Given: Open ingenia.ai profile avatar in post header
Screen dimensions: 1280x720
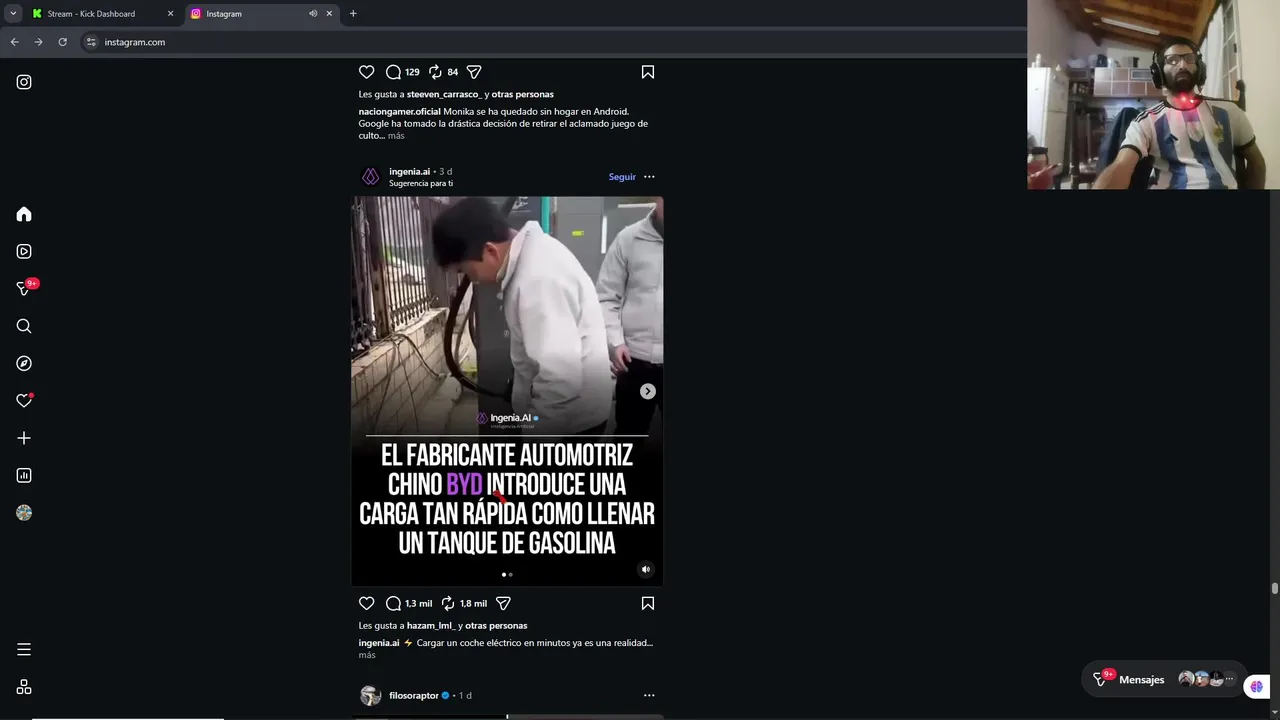Looking at the screenshot, I should point(371,177).
